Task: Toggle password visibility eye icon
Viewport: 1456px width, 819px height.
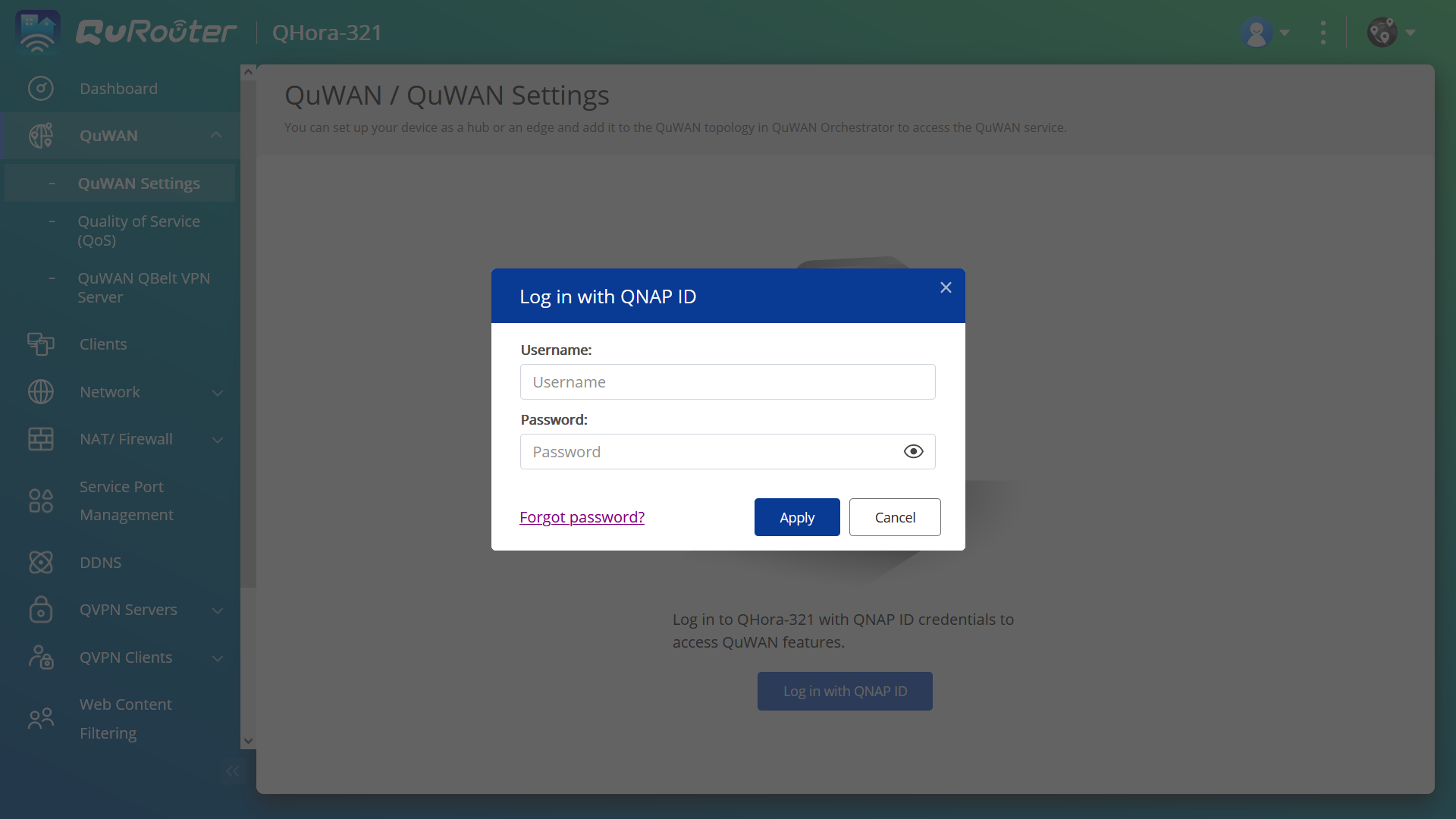Action: click(x=914, y=452)
